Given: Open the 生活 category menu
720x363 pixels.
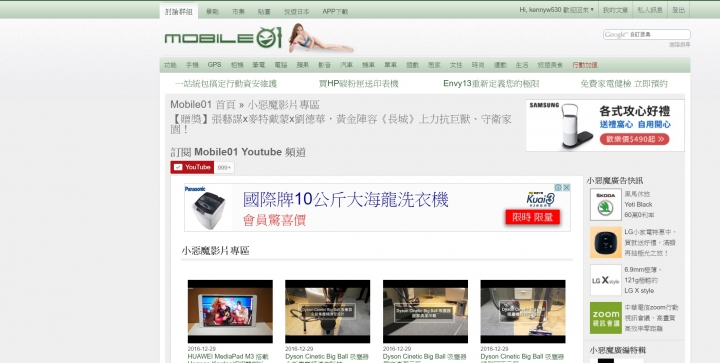Looking at the screenshot, I should 522,65.
